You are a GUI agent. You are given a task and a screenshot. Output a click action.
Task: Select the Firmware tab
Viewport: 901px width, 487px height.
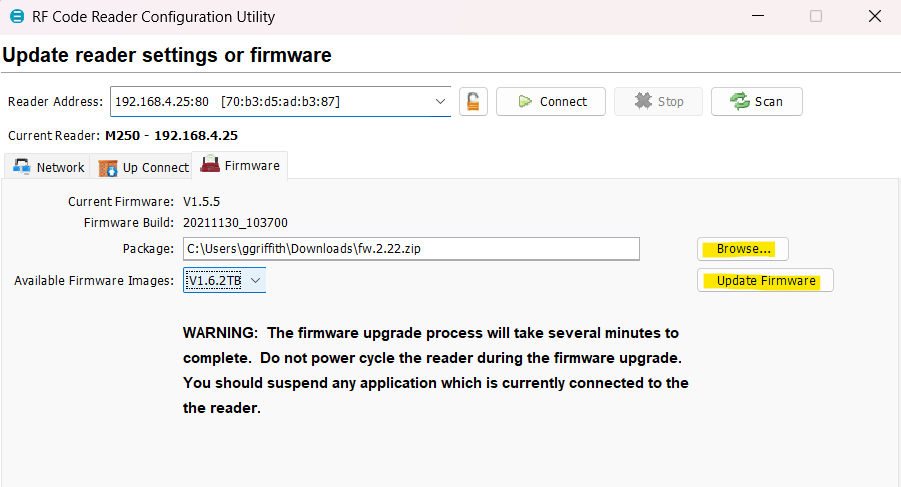click(x=240, y=165)
